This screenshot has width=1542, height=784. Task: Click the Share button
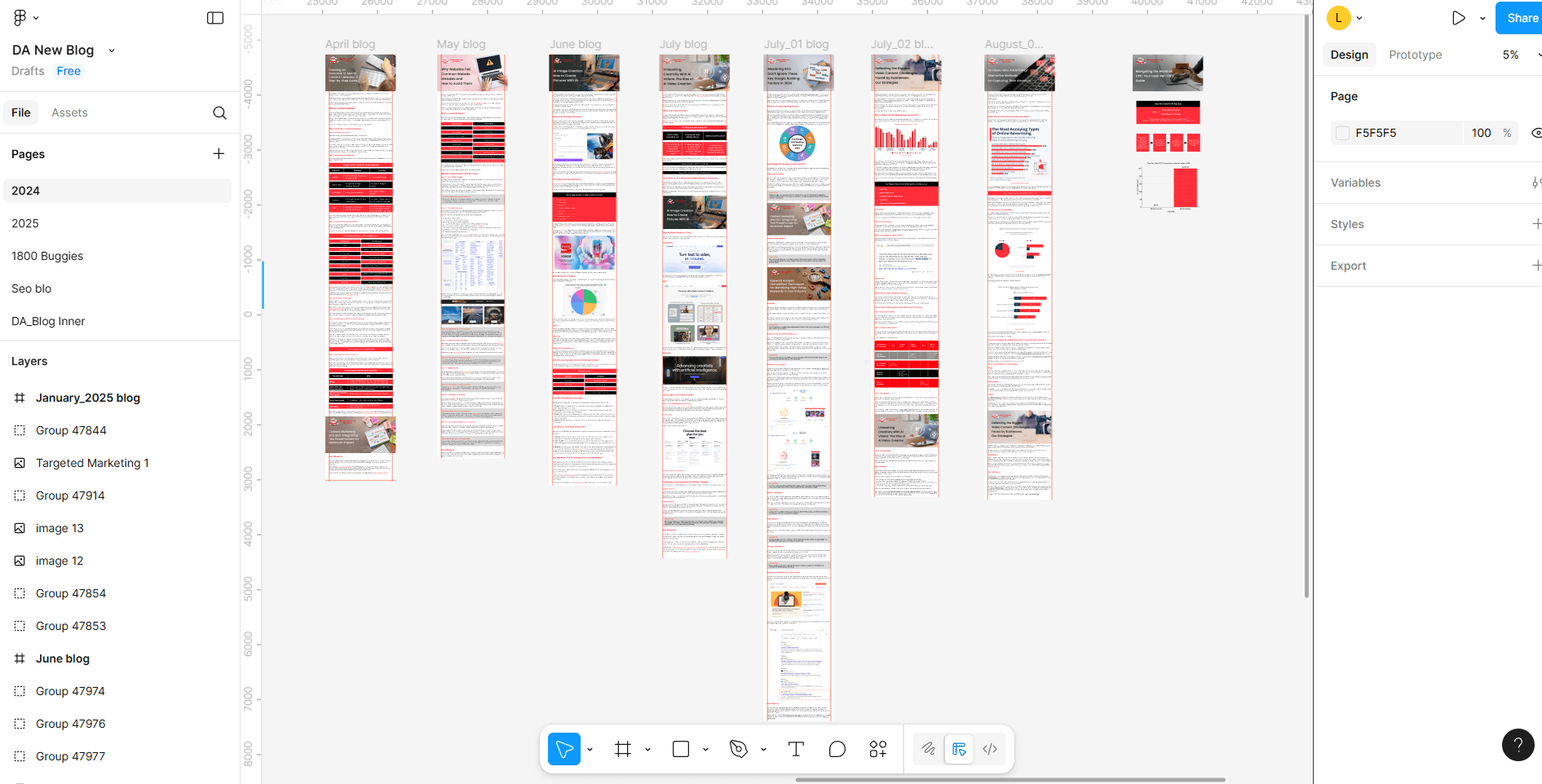(1521, 18)
